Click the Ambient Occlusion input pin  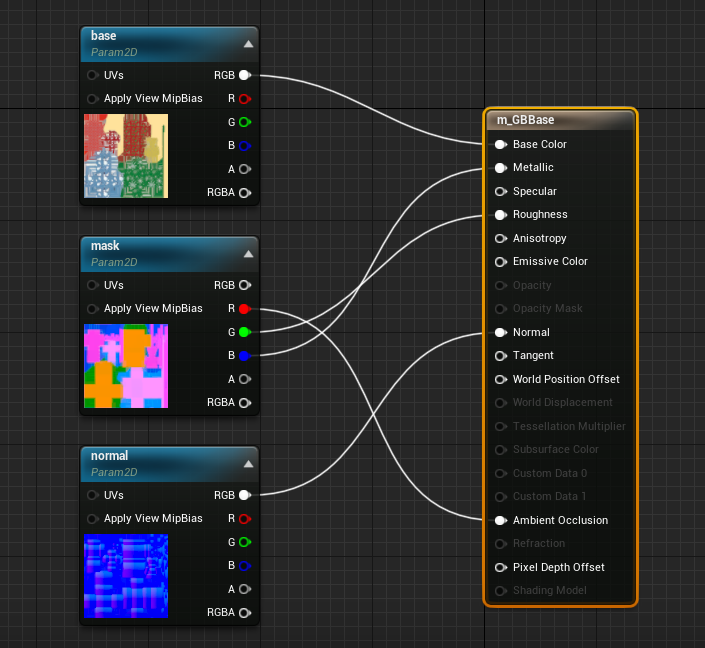point(501,520)
